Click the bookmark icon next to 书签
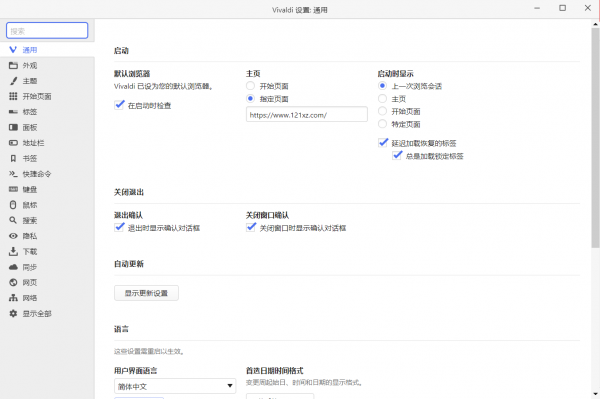Viewport: 600px width, 399px height. 13,158
